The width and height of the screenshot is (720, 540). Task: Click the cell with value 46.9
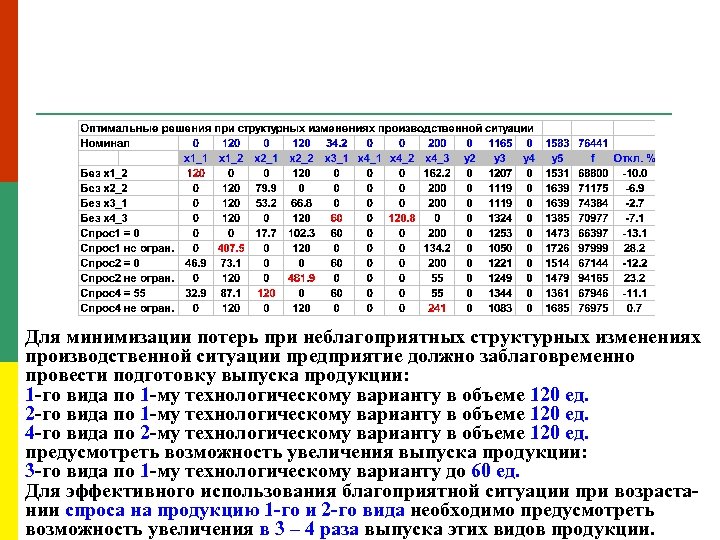pyautogui.click(x=196, y=264)
